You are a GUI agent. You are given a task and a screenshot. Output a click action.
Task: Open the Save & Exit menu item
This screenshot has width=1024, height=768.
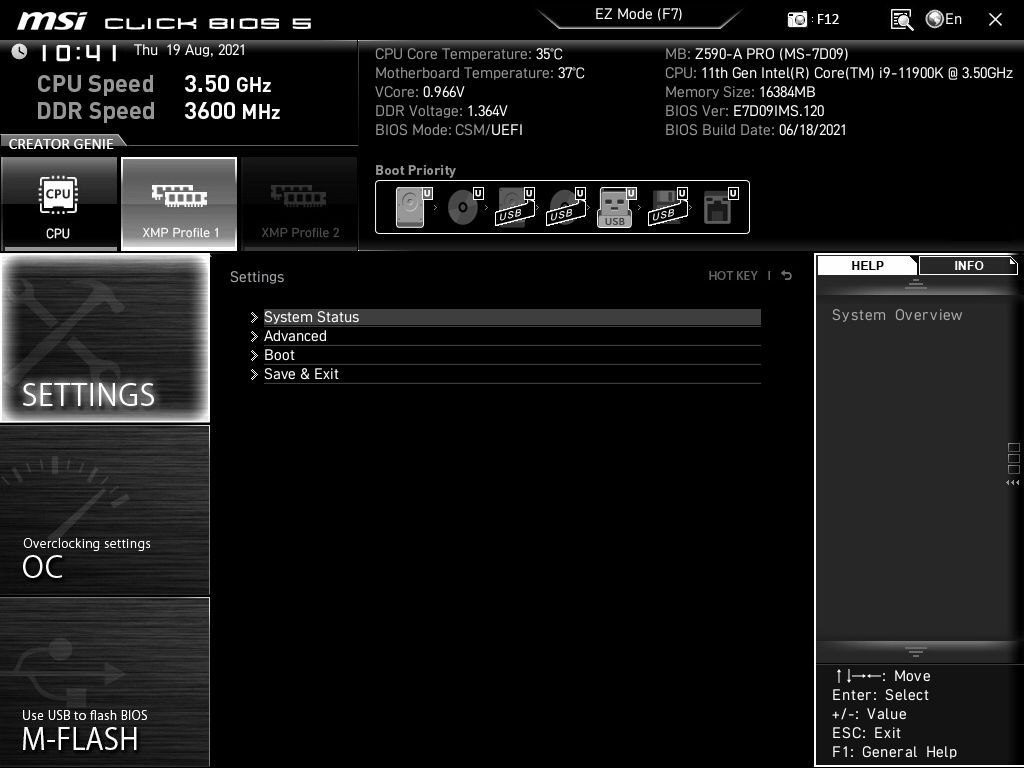(512, 374)
